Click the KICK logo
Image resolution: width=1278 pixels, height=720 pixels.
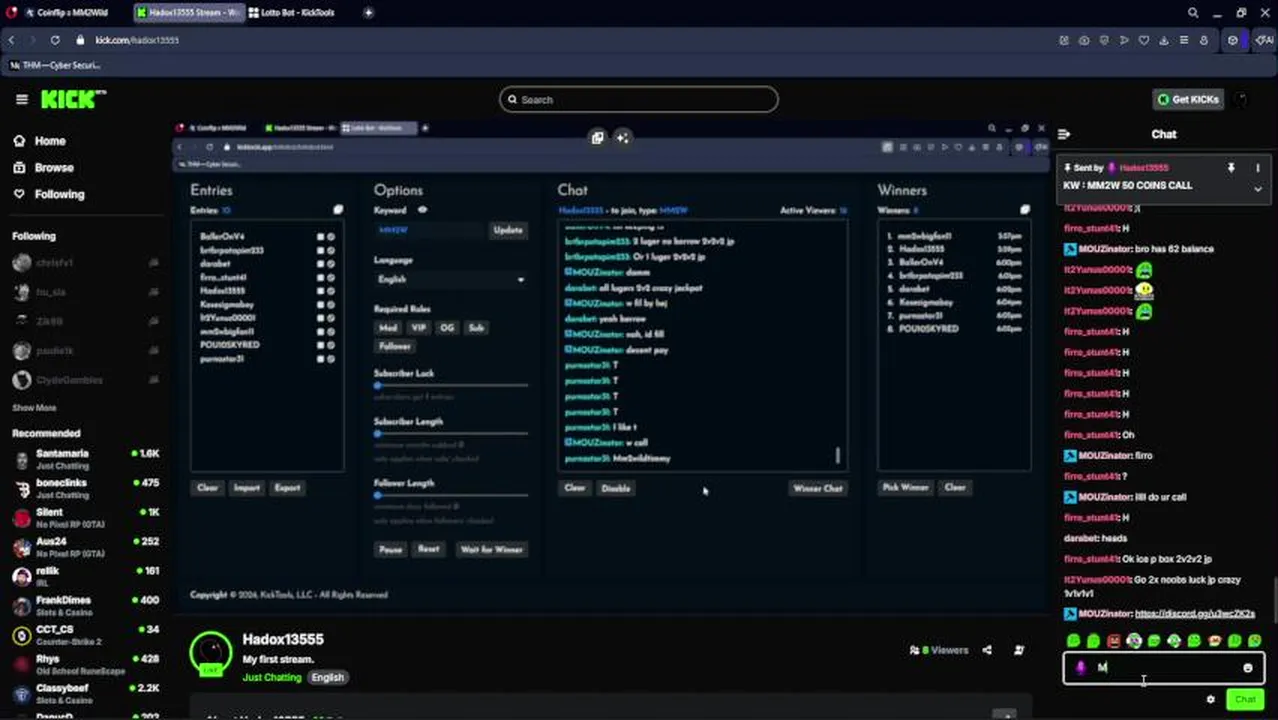click(73, 99)
